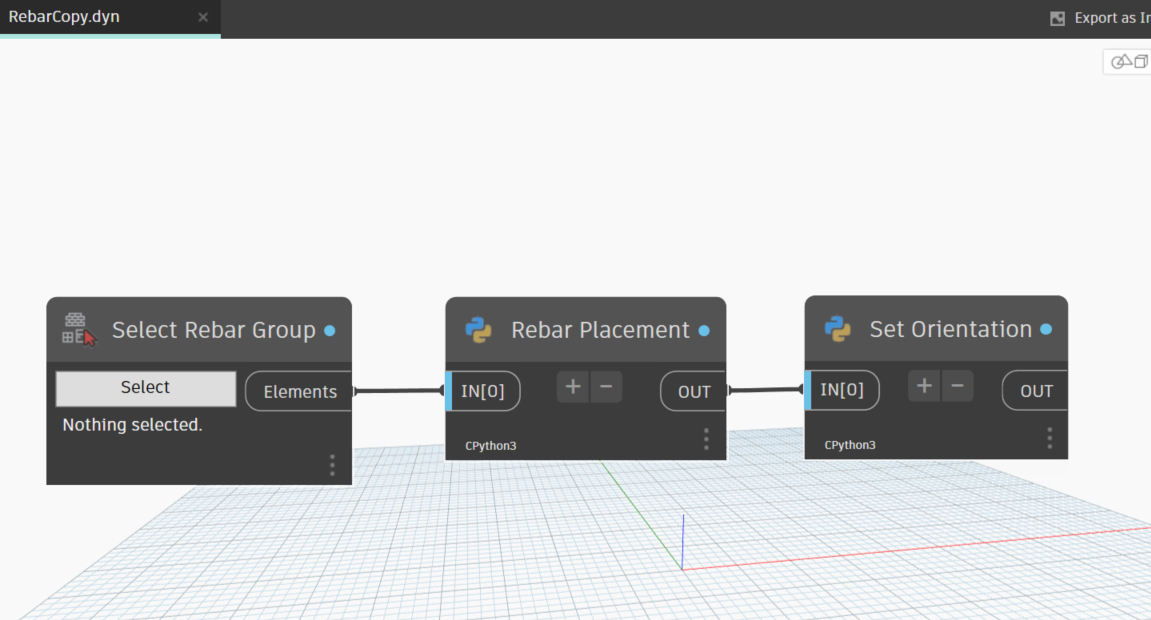This screenshot has height=620, width=1151.
Task: Remove an input port from Rebar Placement
Action: (606, 387)
